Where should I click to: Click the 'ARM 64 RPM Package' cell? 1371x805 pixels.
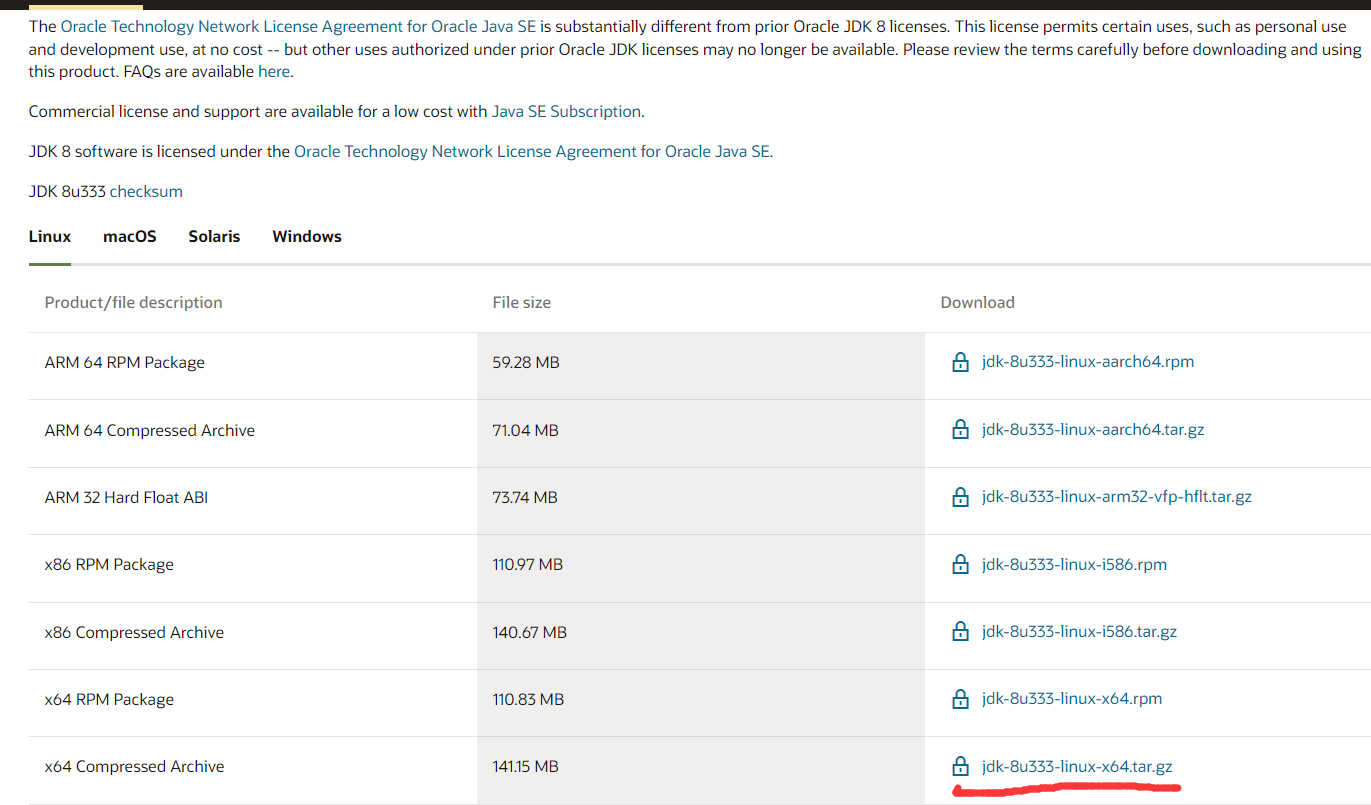tap(125, 363)
